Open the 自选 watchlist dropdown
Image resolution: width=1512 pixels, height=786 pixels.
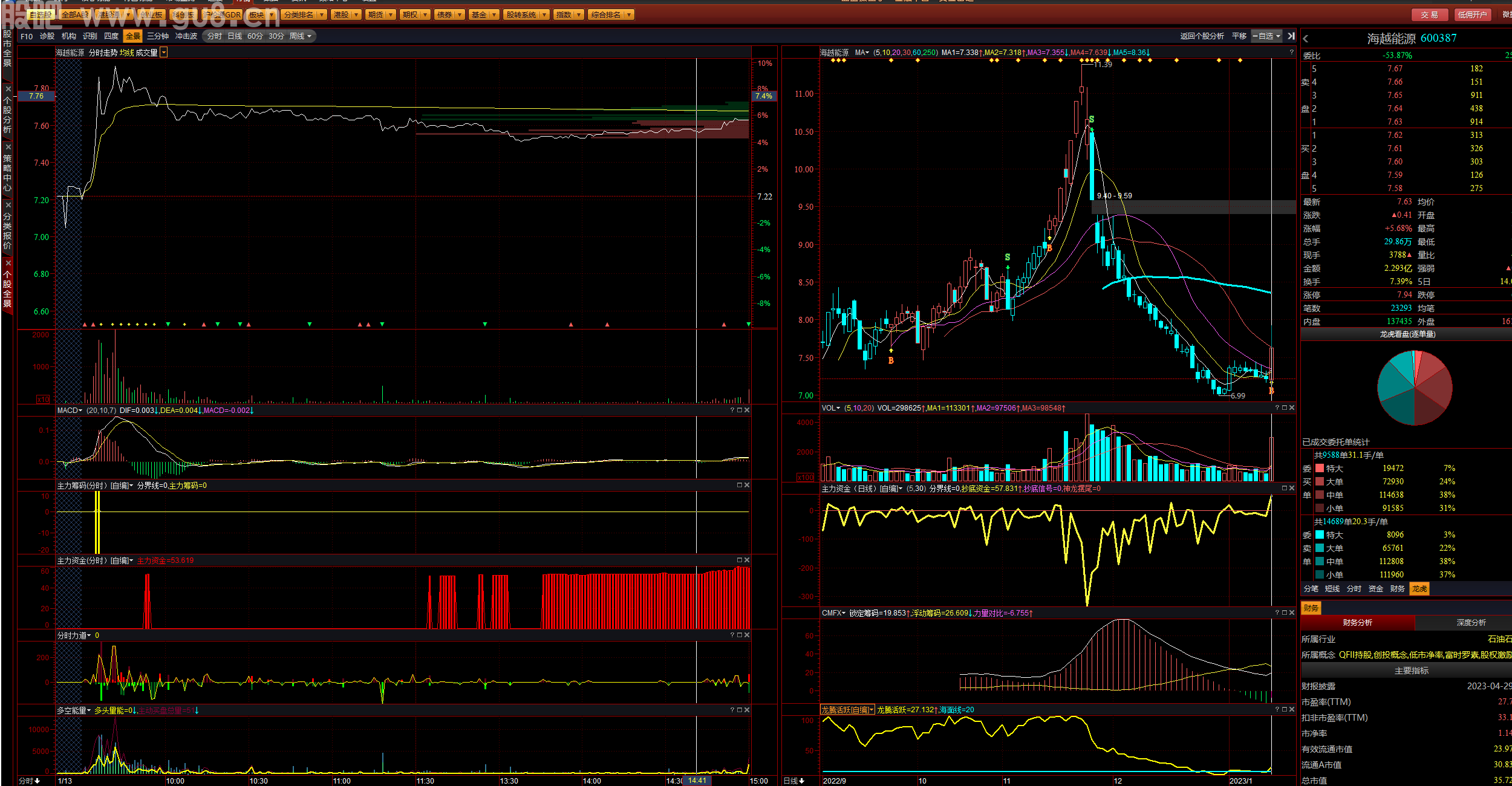tap(1266, 36)
